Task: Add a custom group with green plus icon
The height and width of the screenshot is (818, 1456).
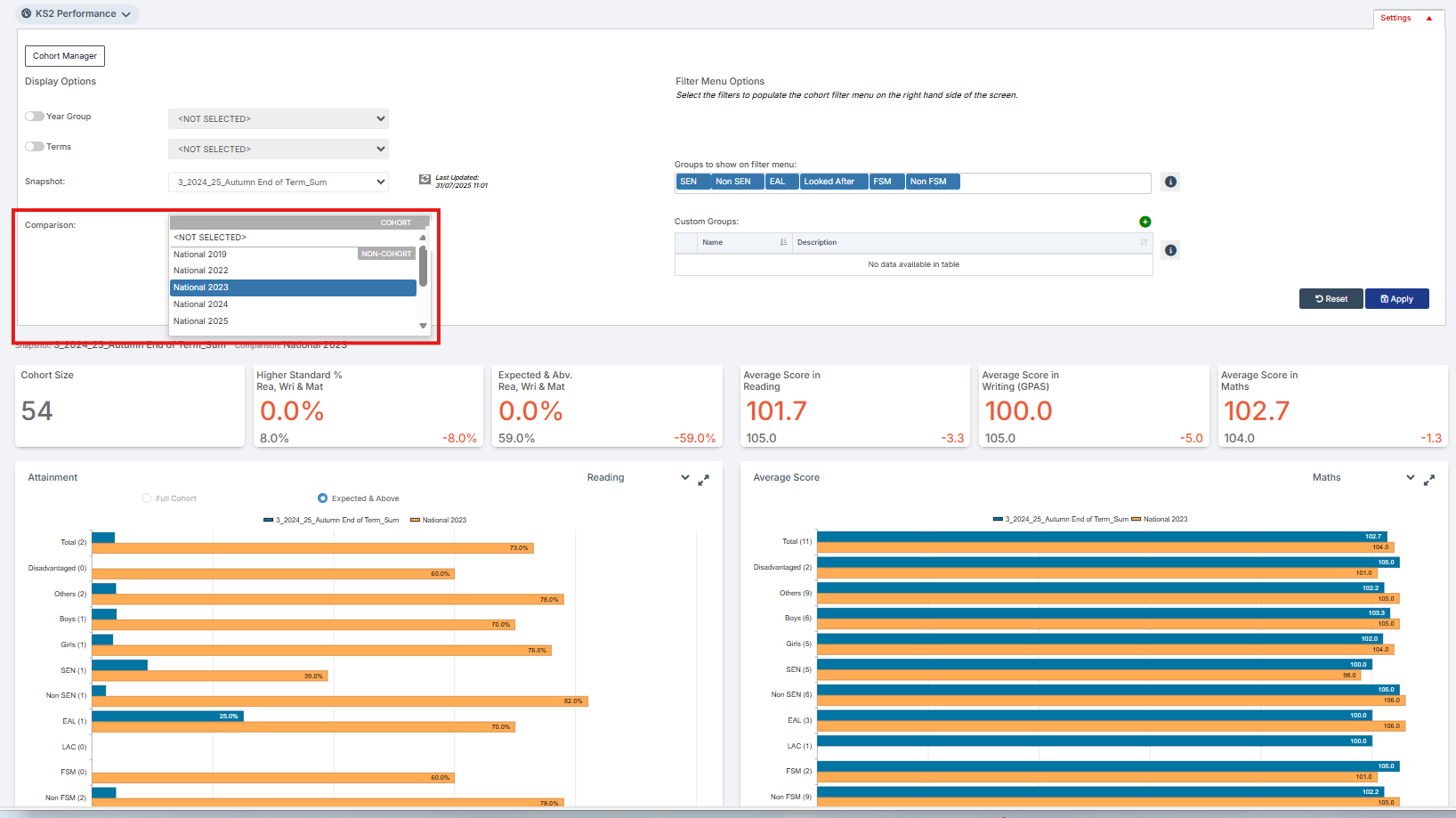Action: (x=1145, y=222)
